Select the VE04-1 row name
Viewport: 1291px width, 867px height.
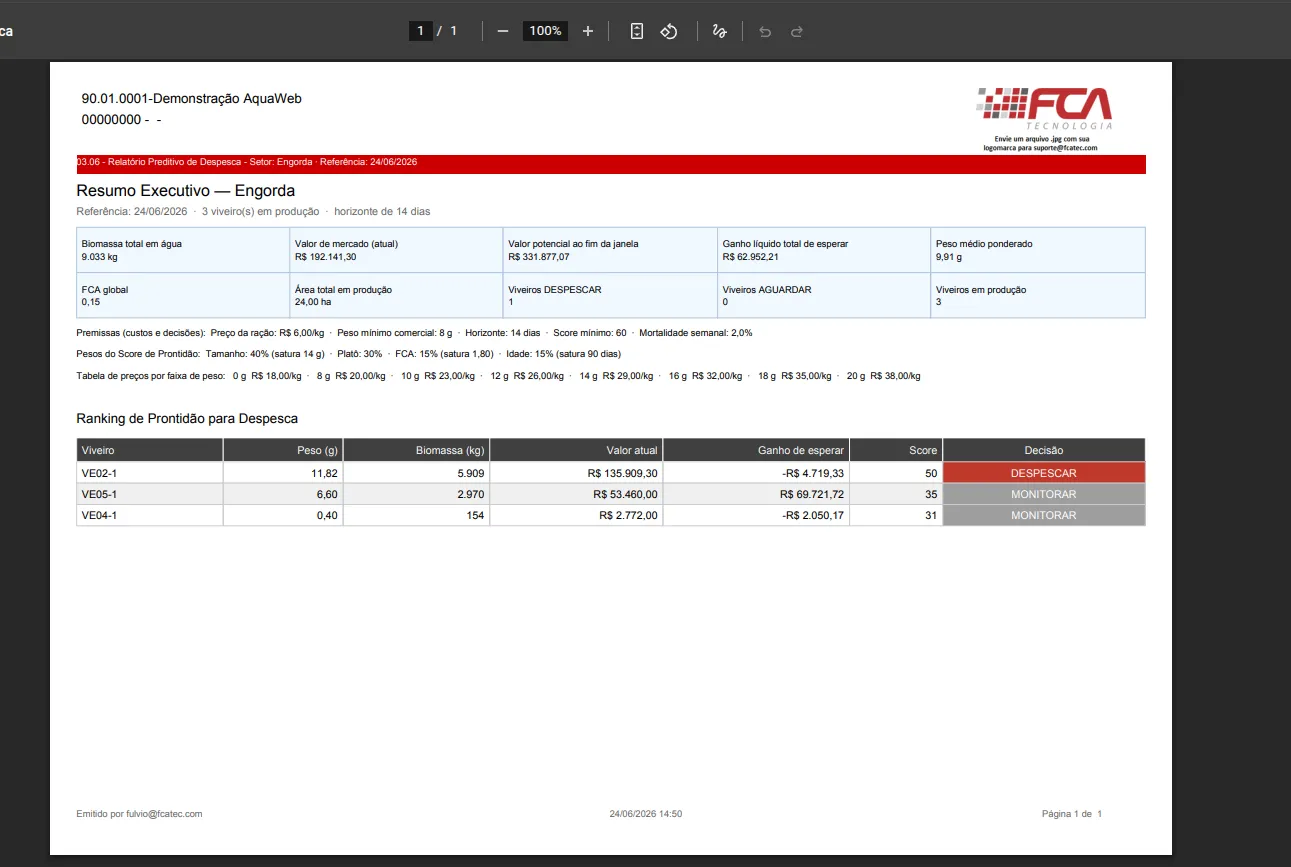click(x=99, y=515)
